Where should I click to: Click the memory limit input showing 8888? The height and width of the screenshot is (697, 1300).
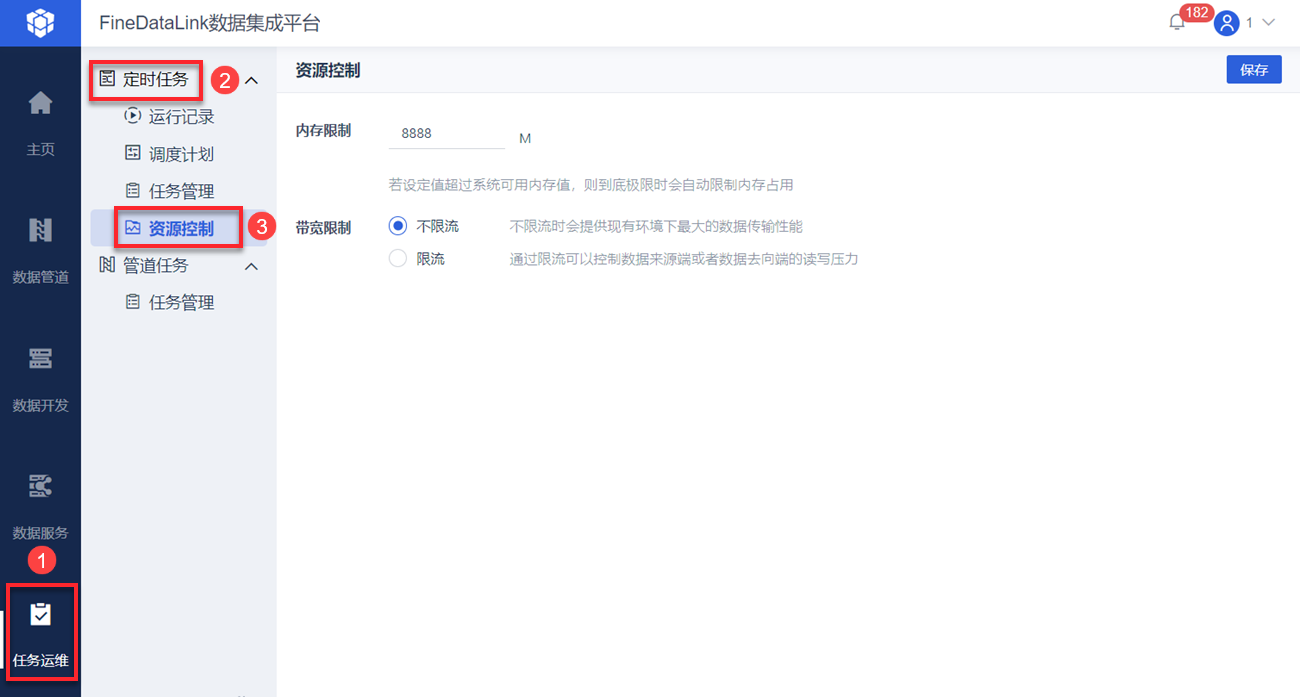pyautogui.click(x=446, y=132)
